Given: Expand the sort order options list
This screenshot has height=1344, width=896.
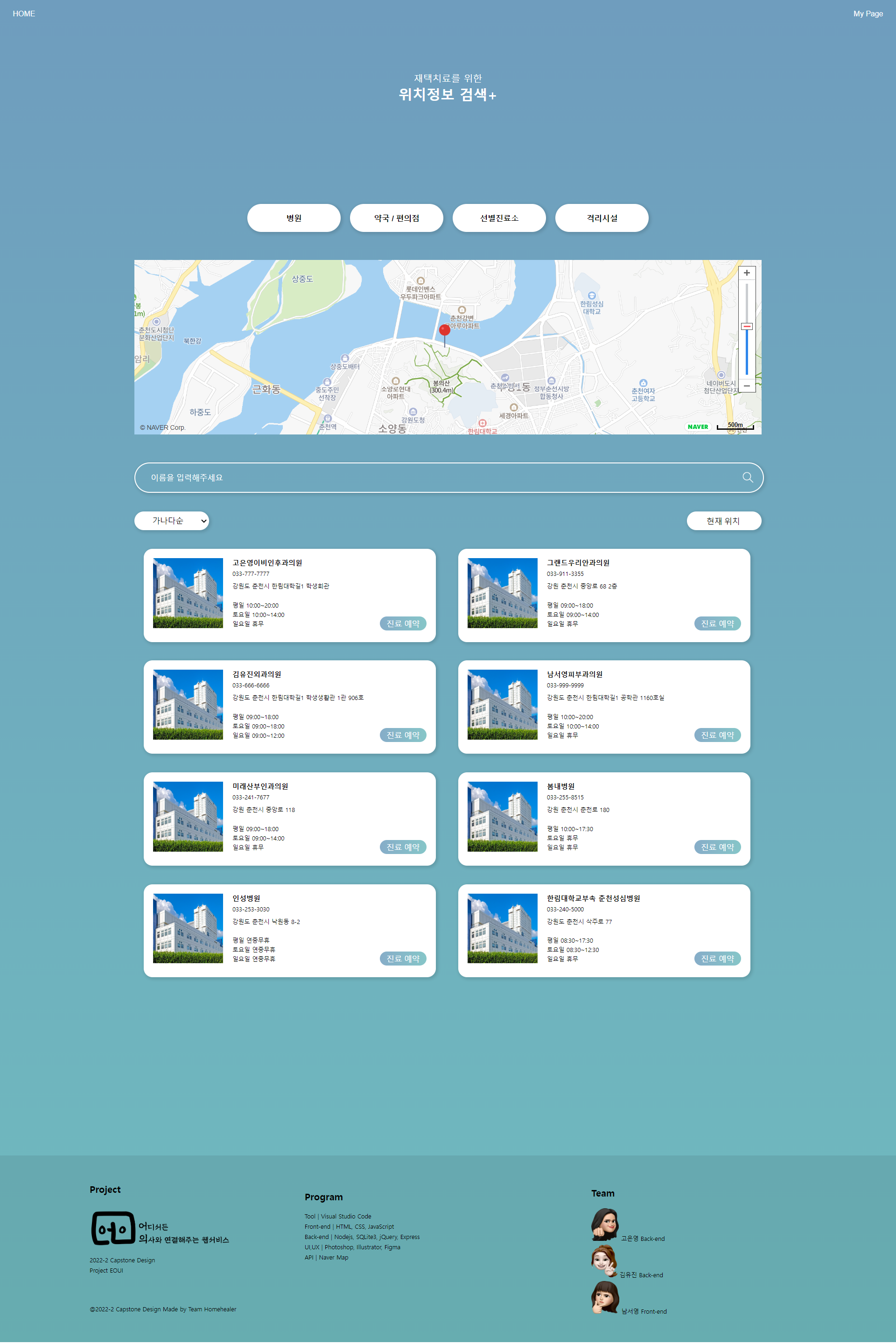Looking at the screenshot, I should 171,521.
